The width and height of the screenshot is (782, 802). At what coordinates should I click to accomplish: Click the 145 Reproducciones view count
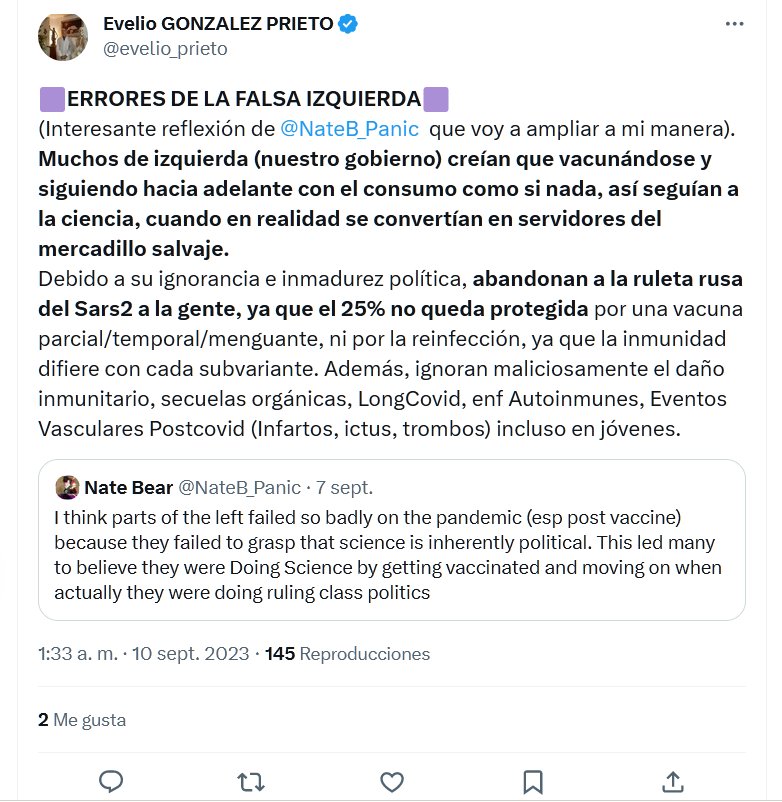(348, 654)
